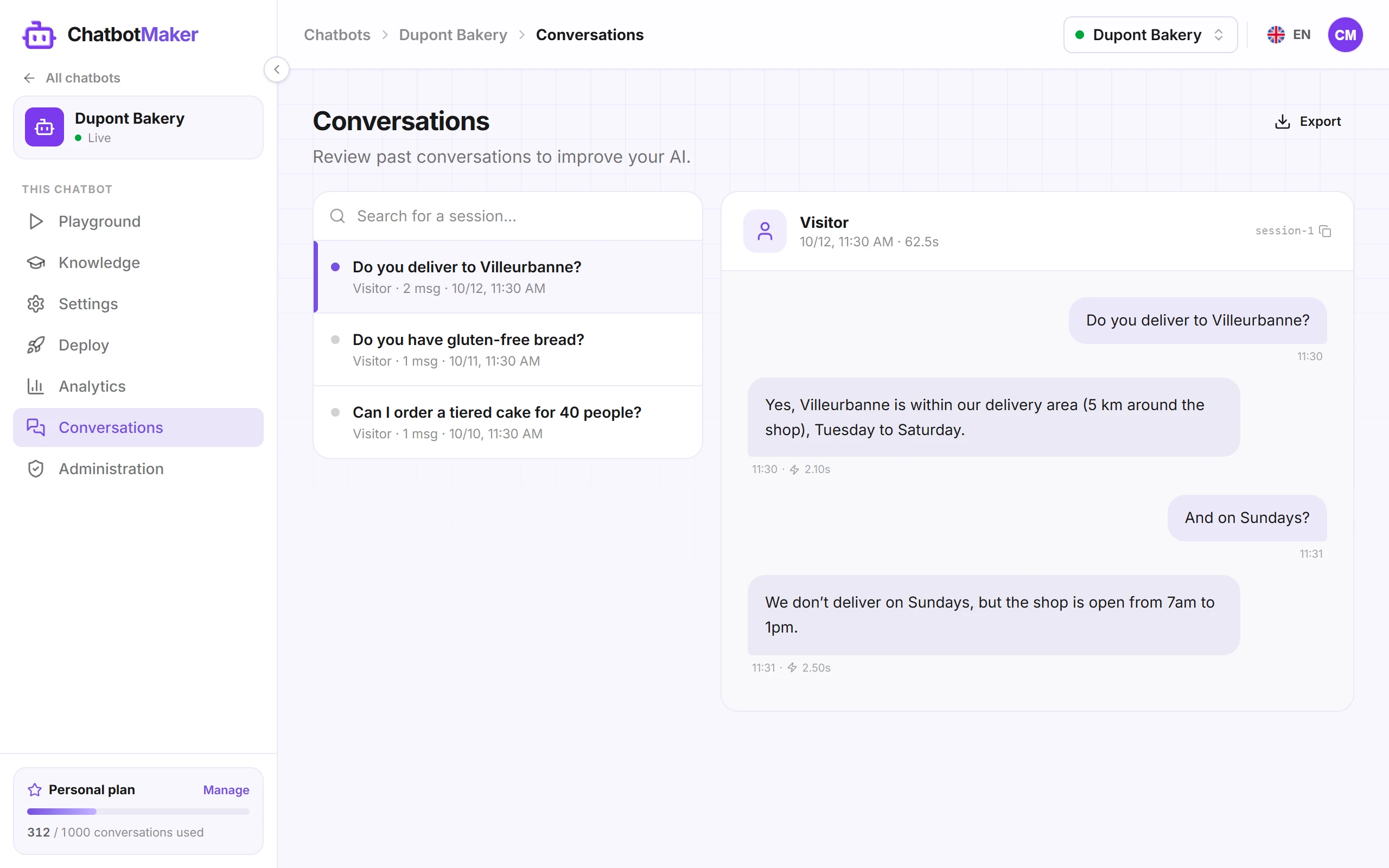Click the session-1 identifier text
This screenshot has width=1389, height=868.
coord(1284,231)
